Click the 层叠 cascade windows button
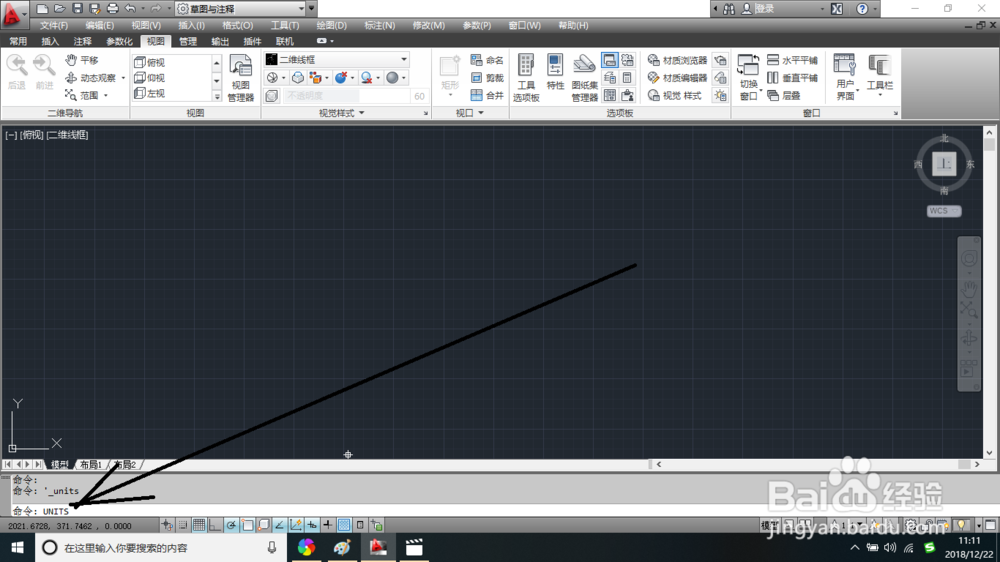Viewport: 1000px width, 562px height. pos(783,96)
